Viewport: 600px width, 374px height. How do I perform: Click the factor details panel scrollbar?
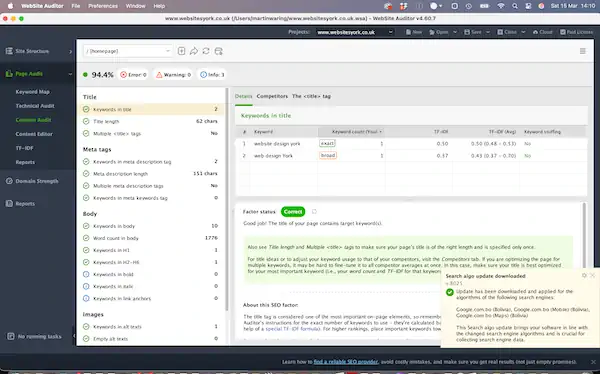tap(584, 237)
